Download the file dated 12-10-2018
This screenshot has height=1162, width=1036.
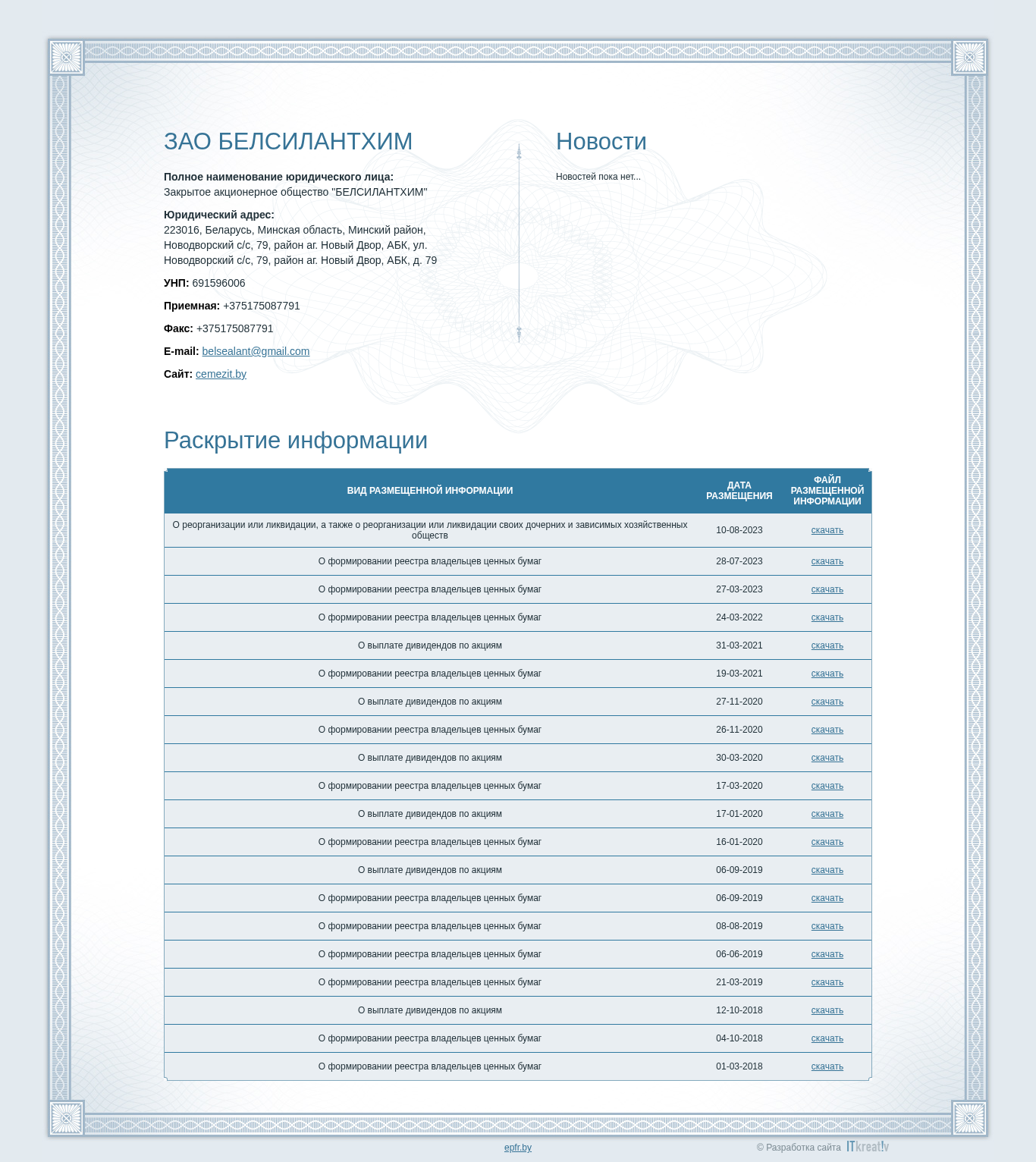pyautogui.click(x=827, y=1010)
